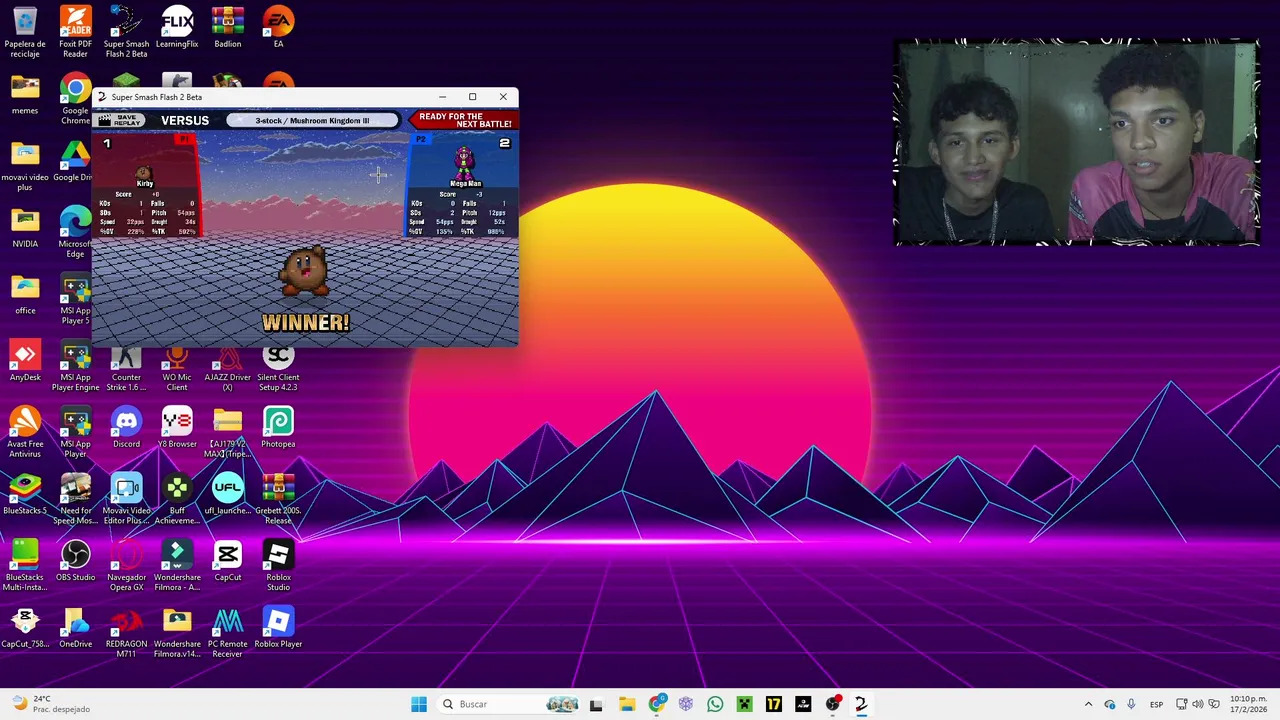Open MSI App Player Engine icon
The height and width of the screenshot is (720, 1280).
(x=75, y=365)
